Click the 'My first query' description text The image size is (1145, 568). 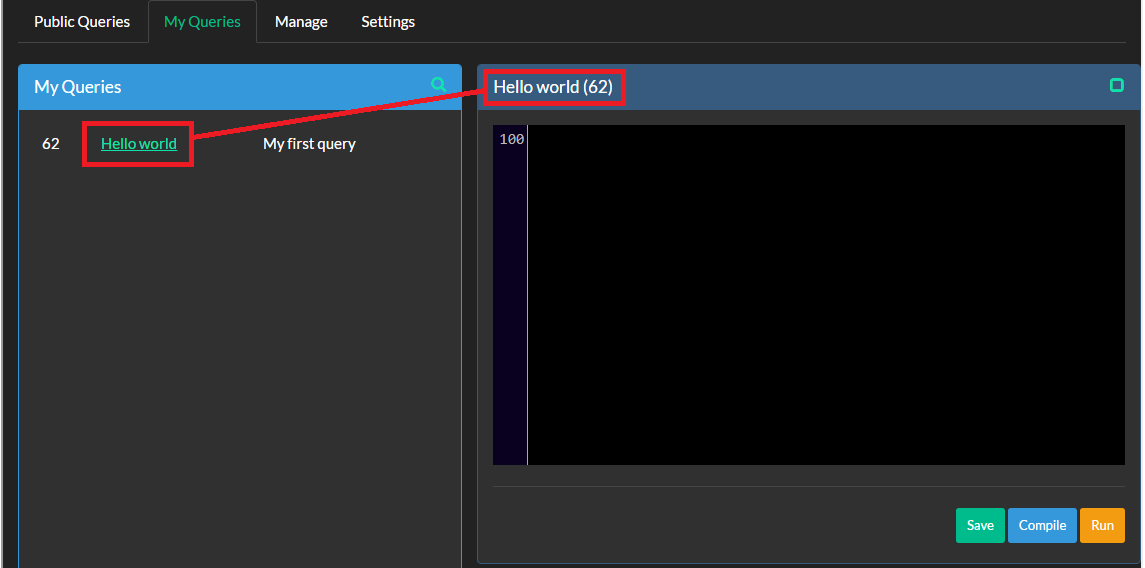(x=309, y=144)
